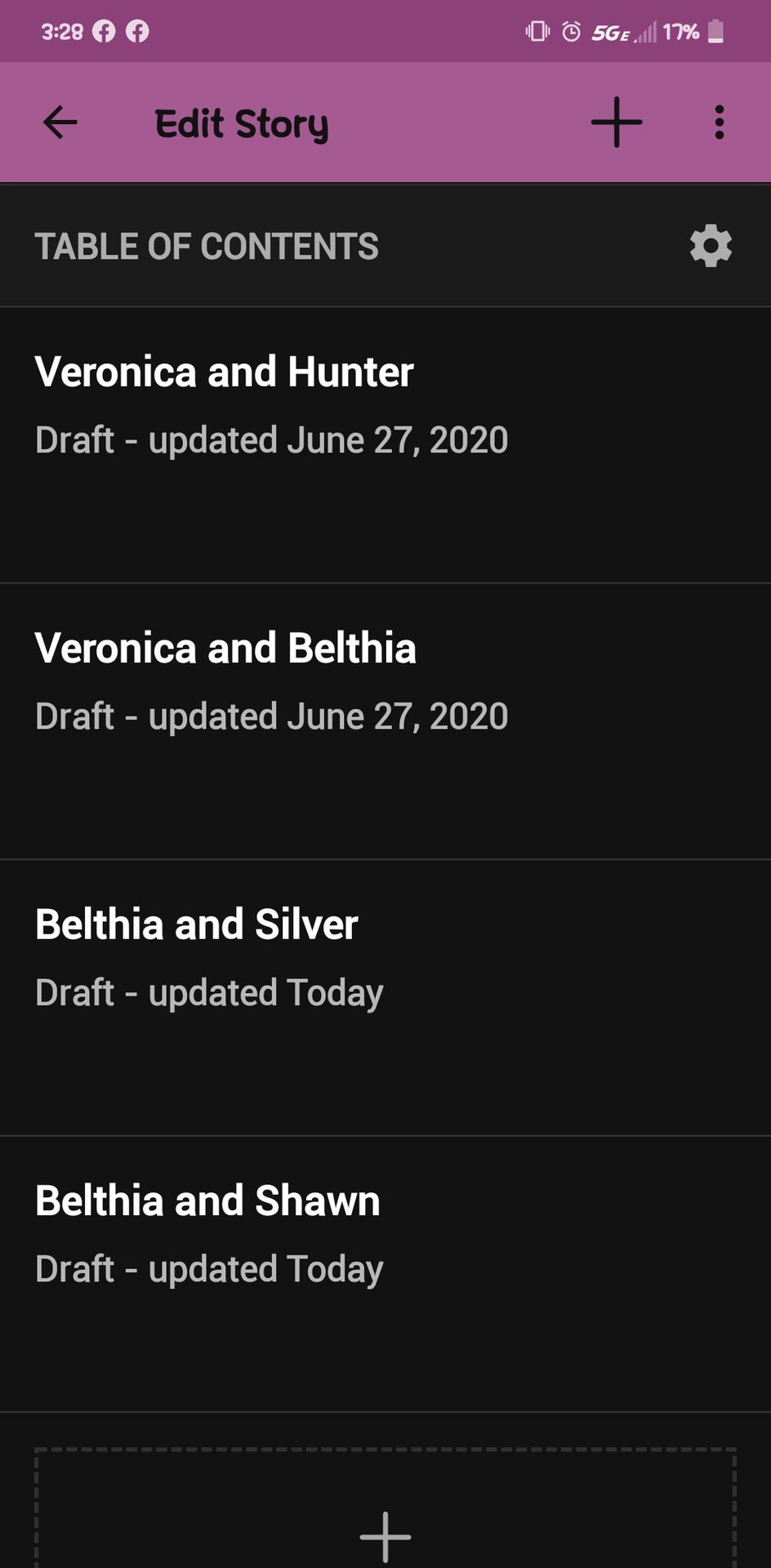Tap the first Facebook notification icon
This screenshot has width=771, height=1568.
click(x=104, y=31)
